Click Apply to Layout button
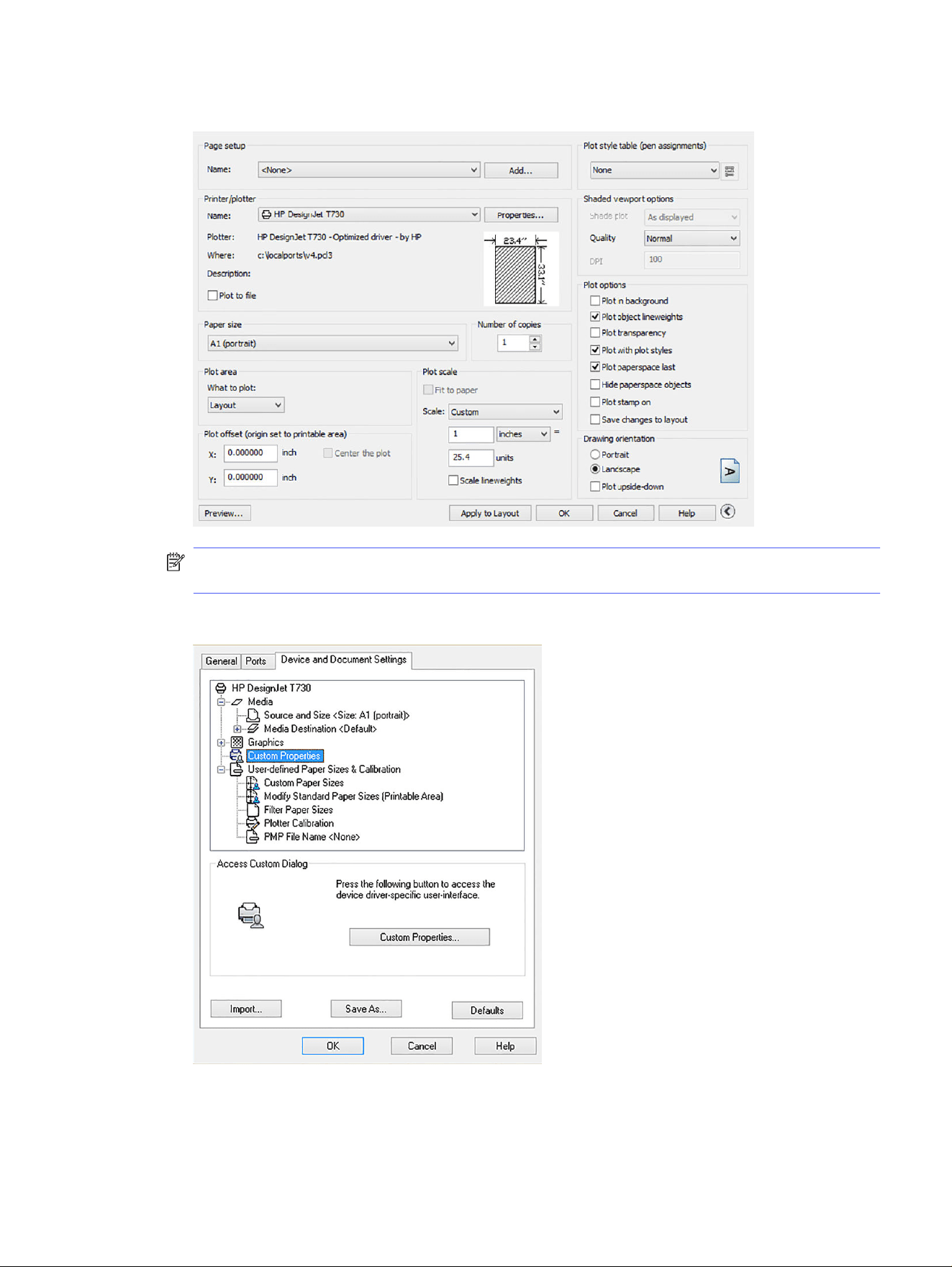 coord(490,514)
